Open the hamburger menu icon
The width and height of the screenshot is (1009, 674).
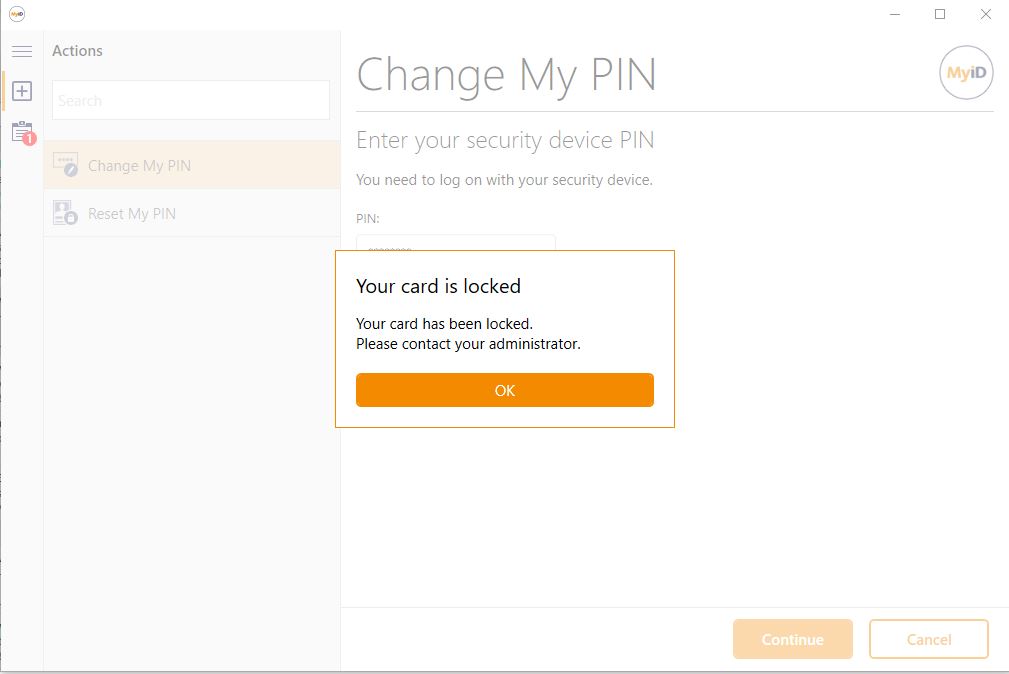point(22,51)
